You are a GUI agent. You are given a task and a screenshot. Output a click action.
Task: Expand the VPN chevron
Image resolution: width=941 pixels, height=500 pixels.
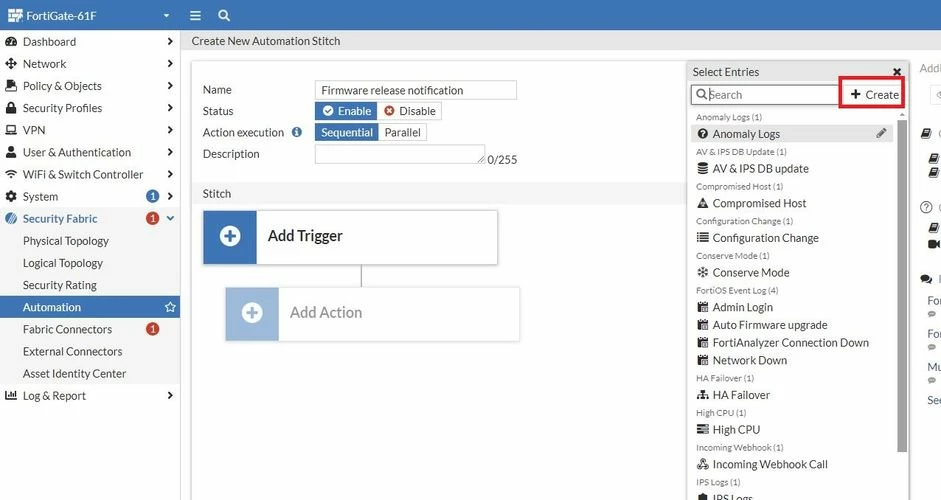170,130
